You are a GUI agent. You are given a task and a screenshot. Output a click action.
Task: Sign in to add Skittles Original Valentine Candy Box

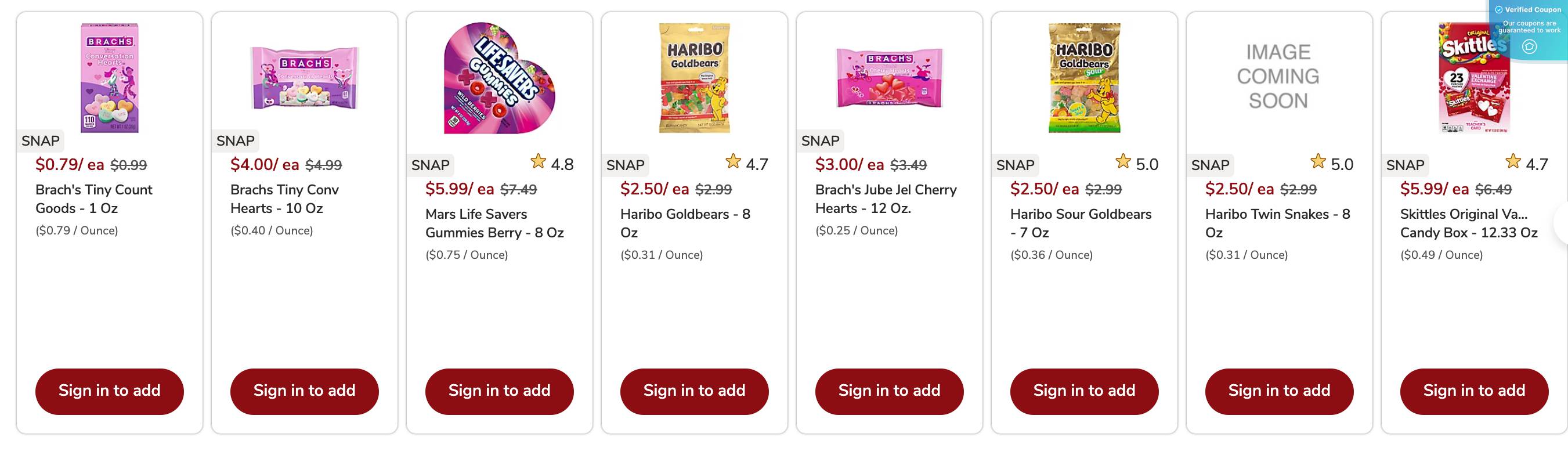point(1473,391)
